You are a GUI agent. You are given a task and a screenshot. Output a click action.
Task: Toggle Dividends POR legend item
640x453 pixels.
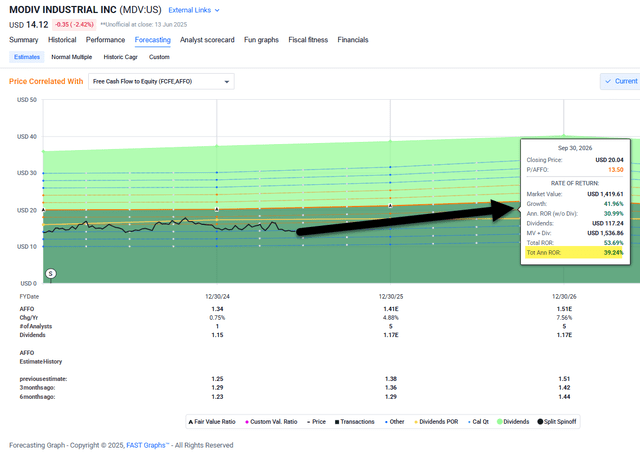436,422
